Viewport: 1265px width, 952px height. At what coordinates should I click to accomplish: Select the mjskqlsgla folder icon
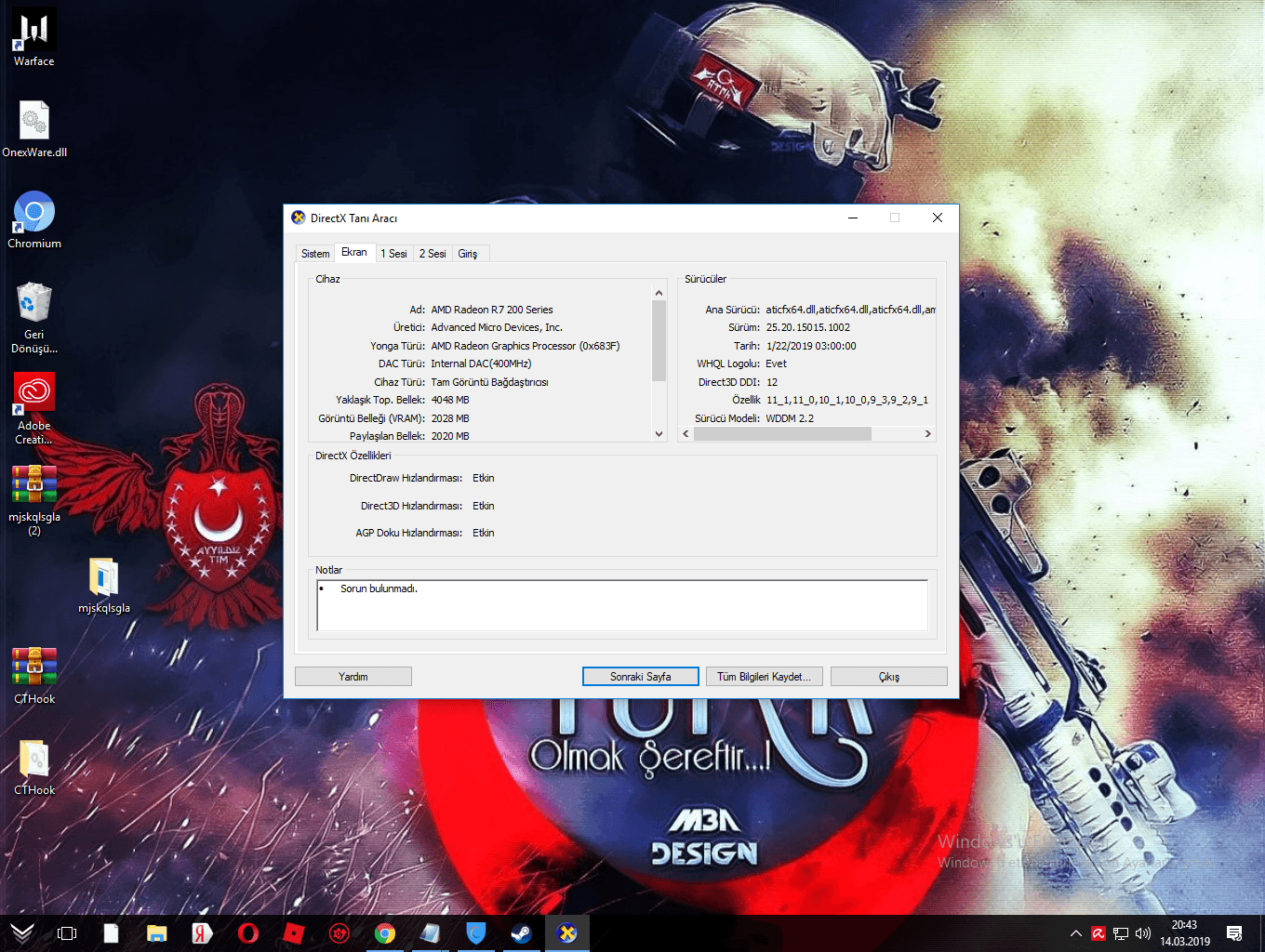click(104, 585)
